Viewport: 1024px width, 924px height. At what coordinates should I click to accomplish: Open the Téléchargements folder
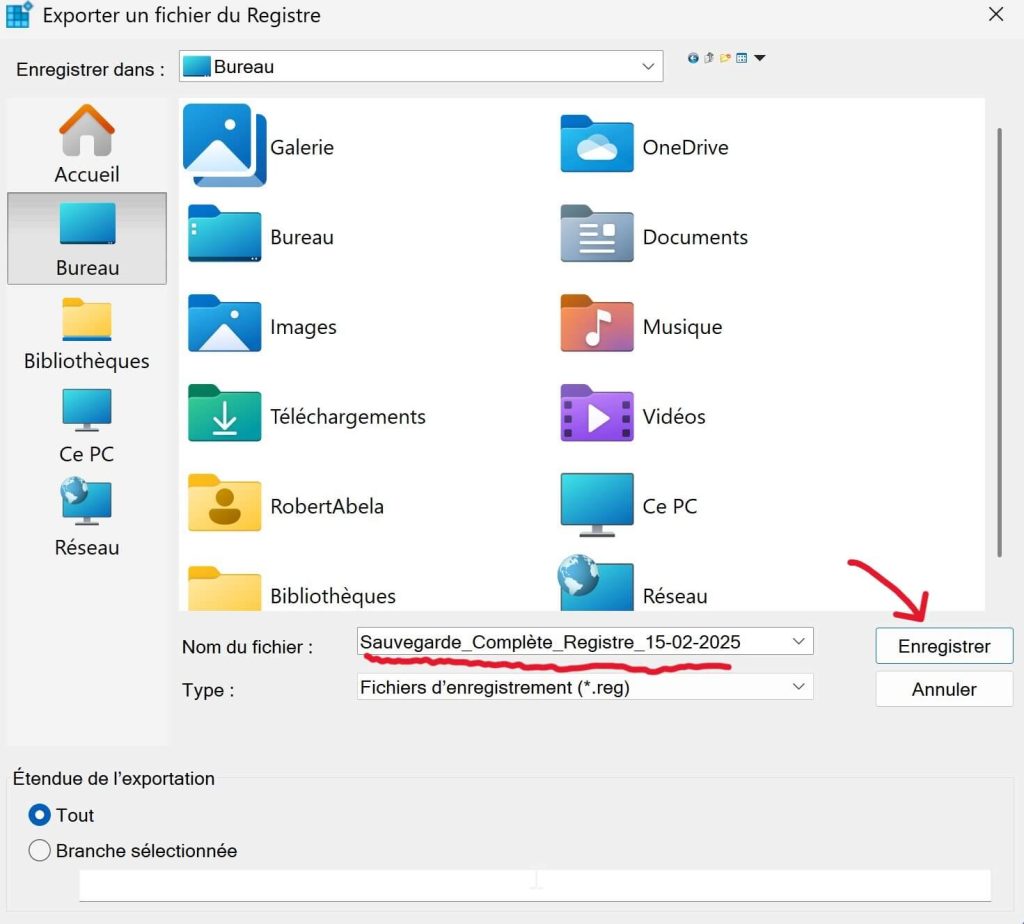tap(348, 416)
